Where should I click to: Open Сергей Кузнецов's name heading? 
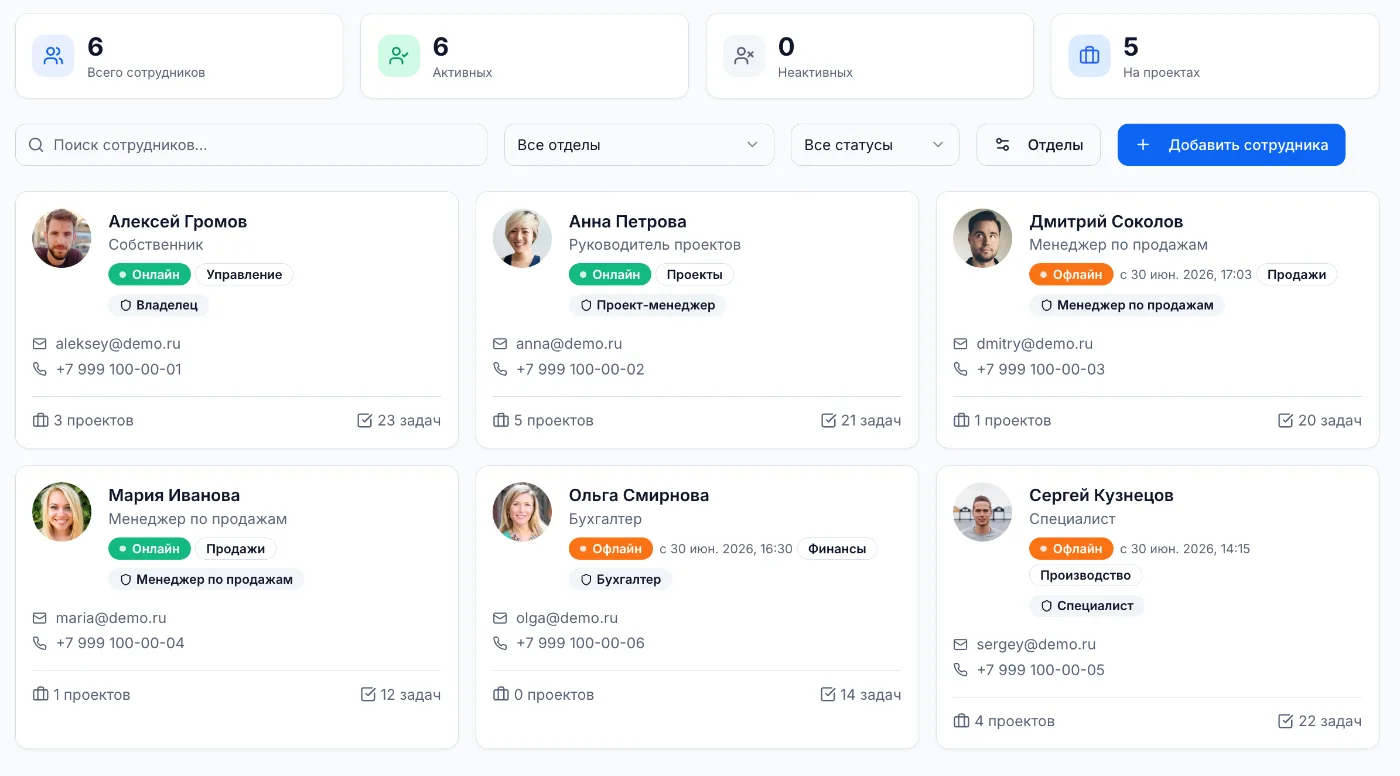coord(1101,495)
